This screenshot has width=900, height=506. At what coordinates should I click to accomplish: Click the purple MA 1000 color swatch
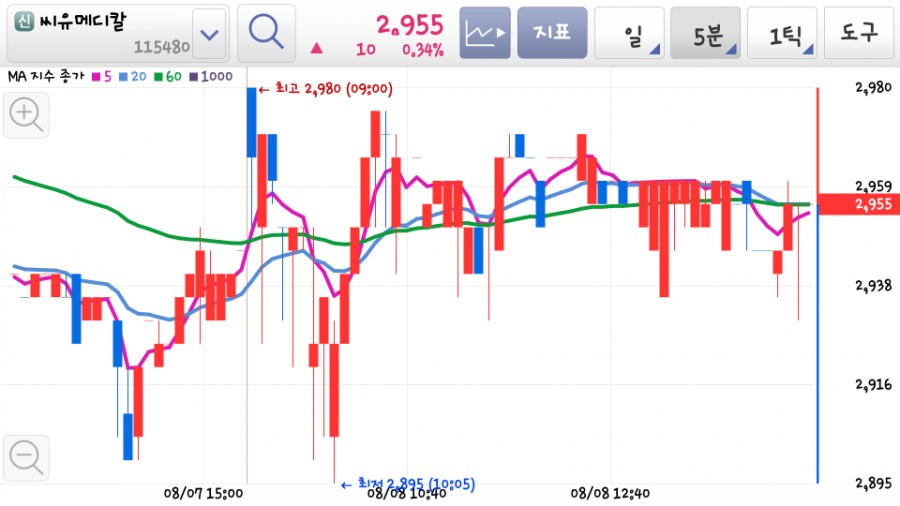point(193,77)
